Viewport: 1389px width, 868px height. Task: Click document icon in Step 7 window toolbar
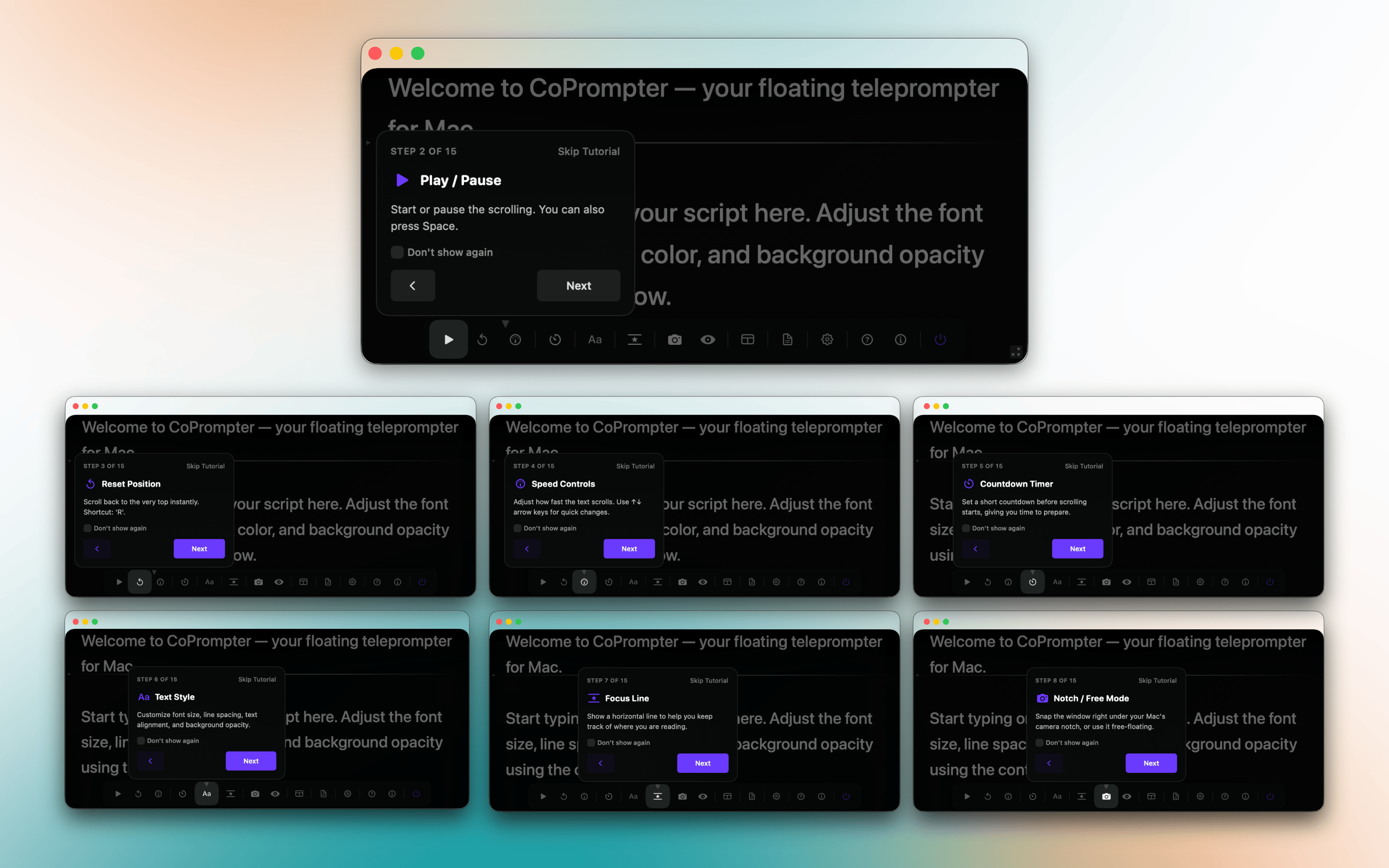pos(752,797)
